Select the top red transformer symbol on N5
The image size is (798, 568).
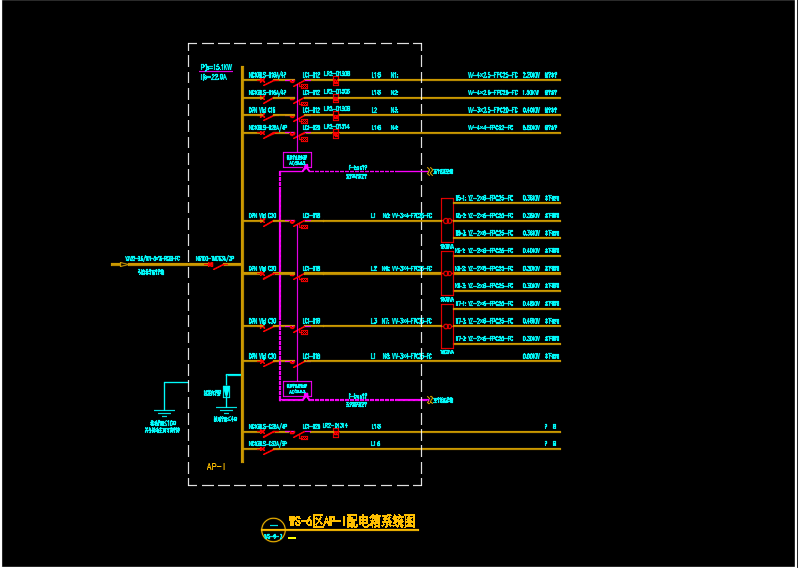pos(447,220)
